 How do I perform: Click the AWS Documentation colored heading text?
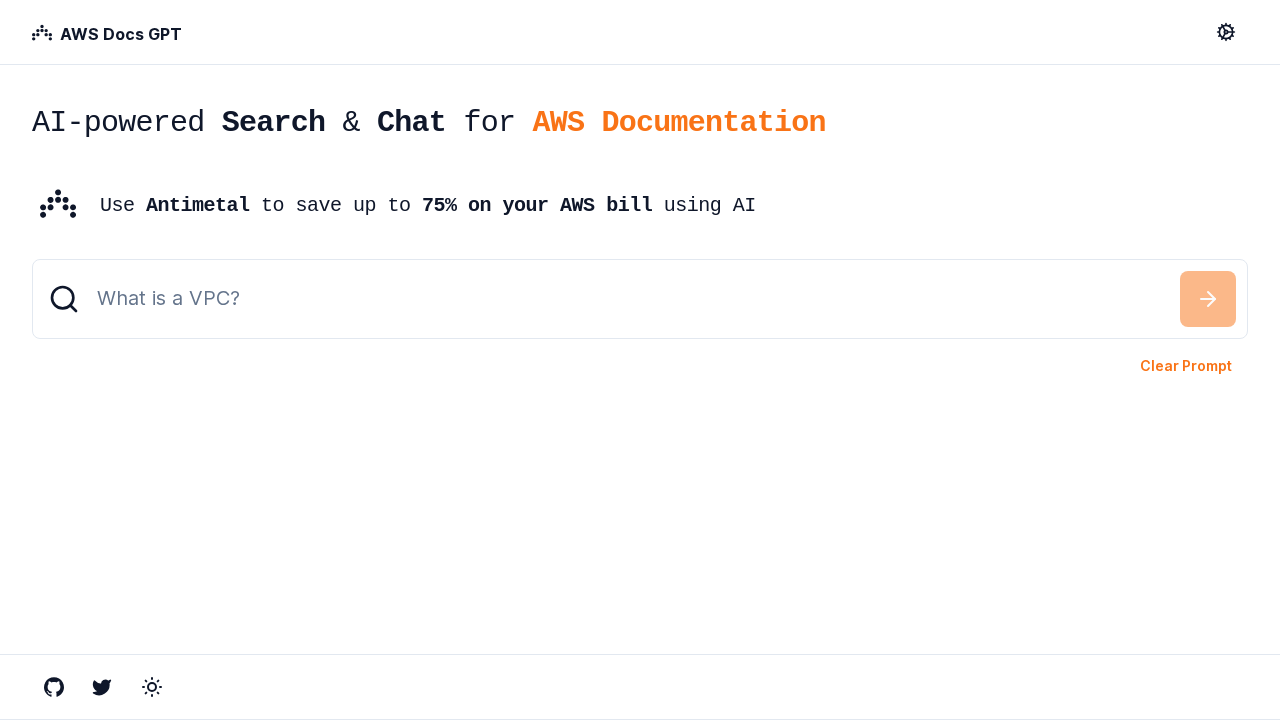[679, 120]
